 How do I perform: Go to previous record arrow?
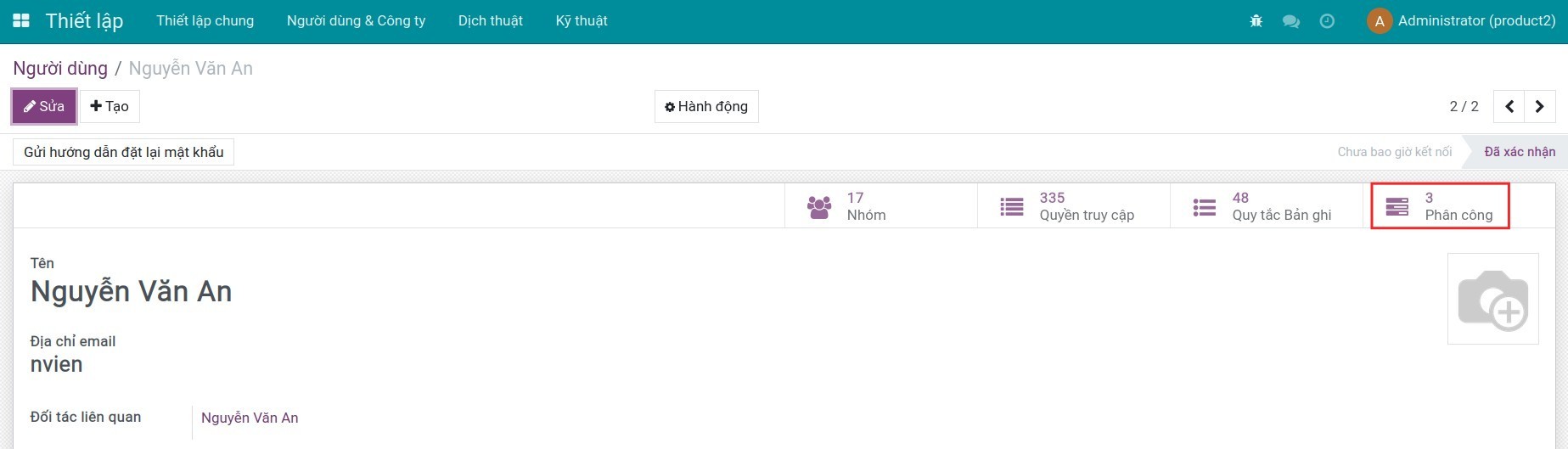point(1509,107)
